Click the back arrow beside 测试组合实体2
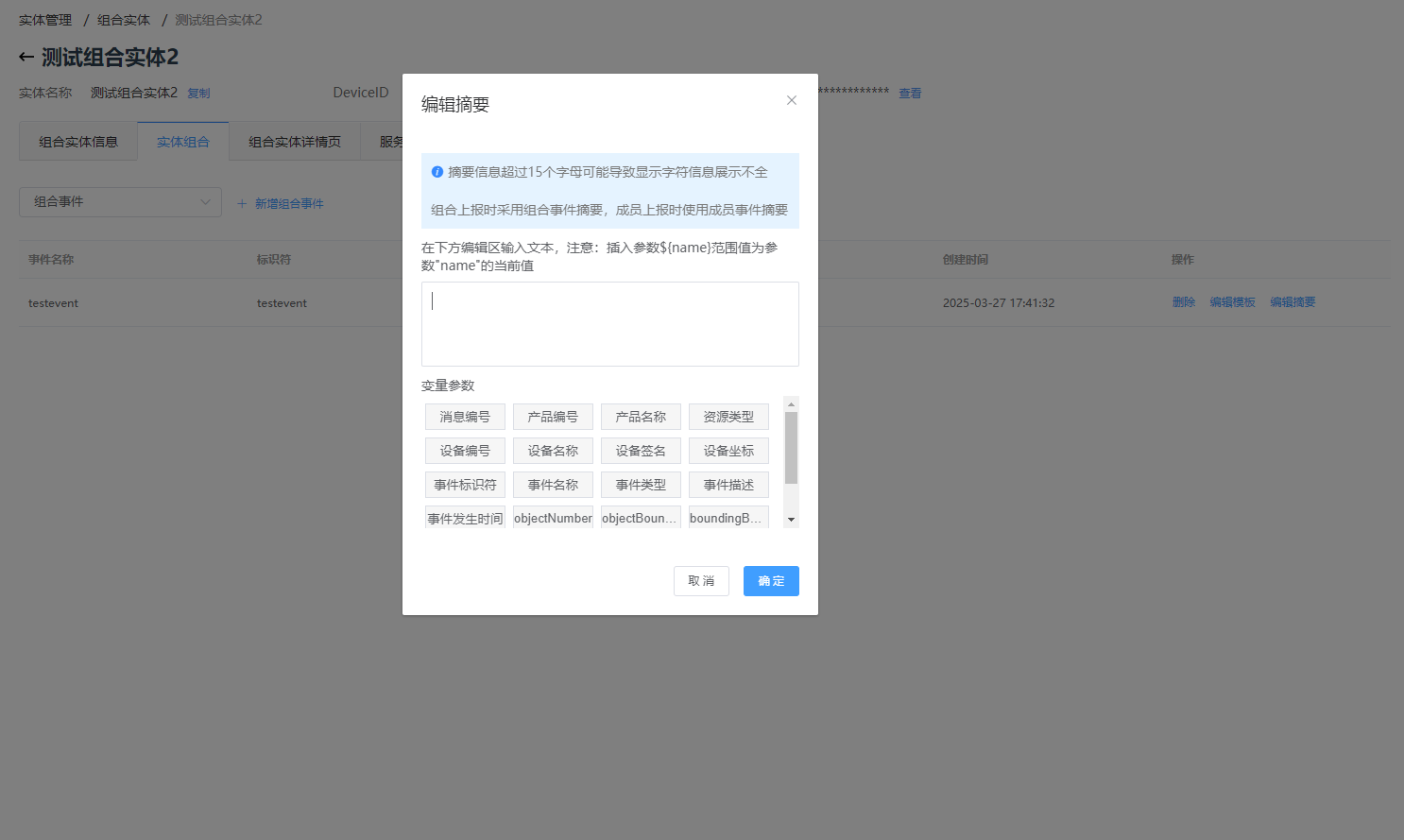 (x=26, y=58)
